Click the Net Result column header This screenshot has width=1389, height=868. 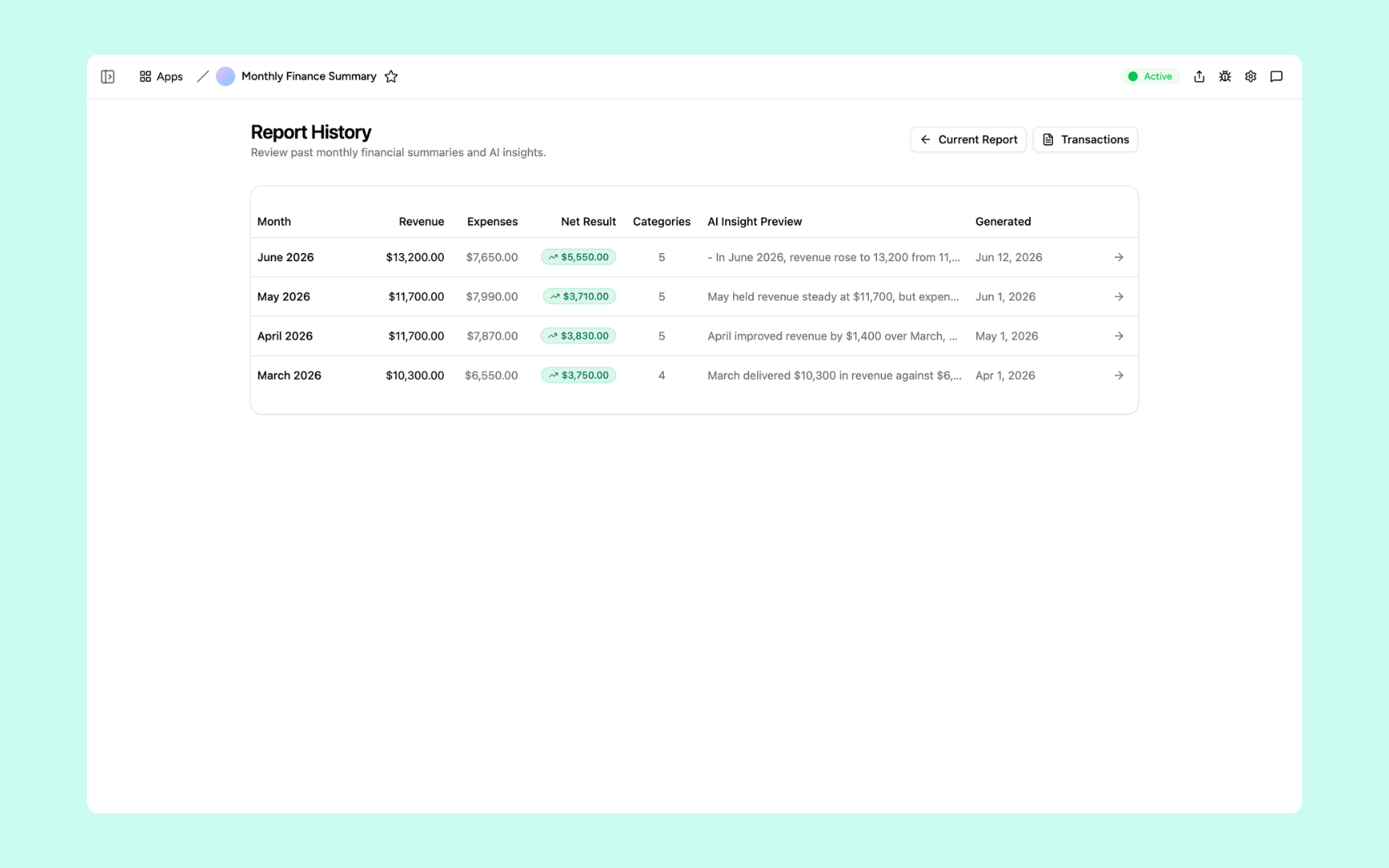pos(588,222)
